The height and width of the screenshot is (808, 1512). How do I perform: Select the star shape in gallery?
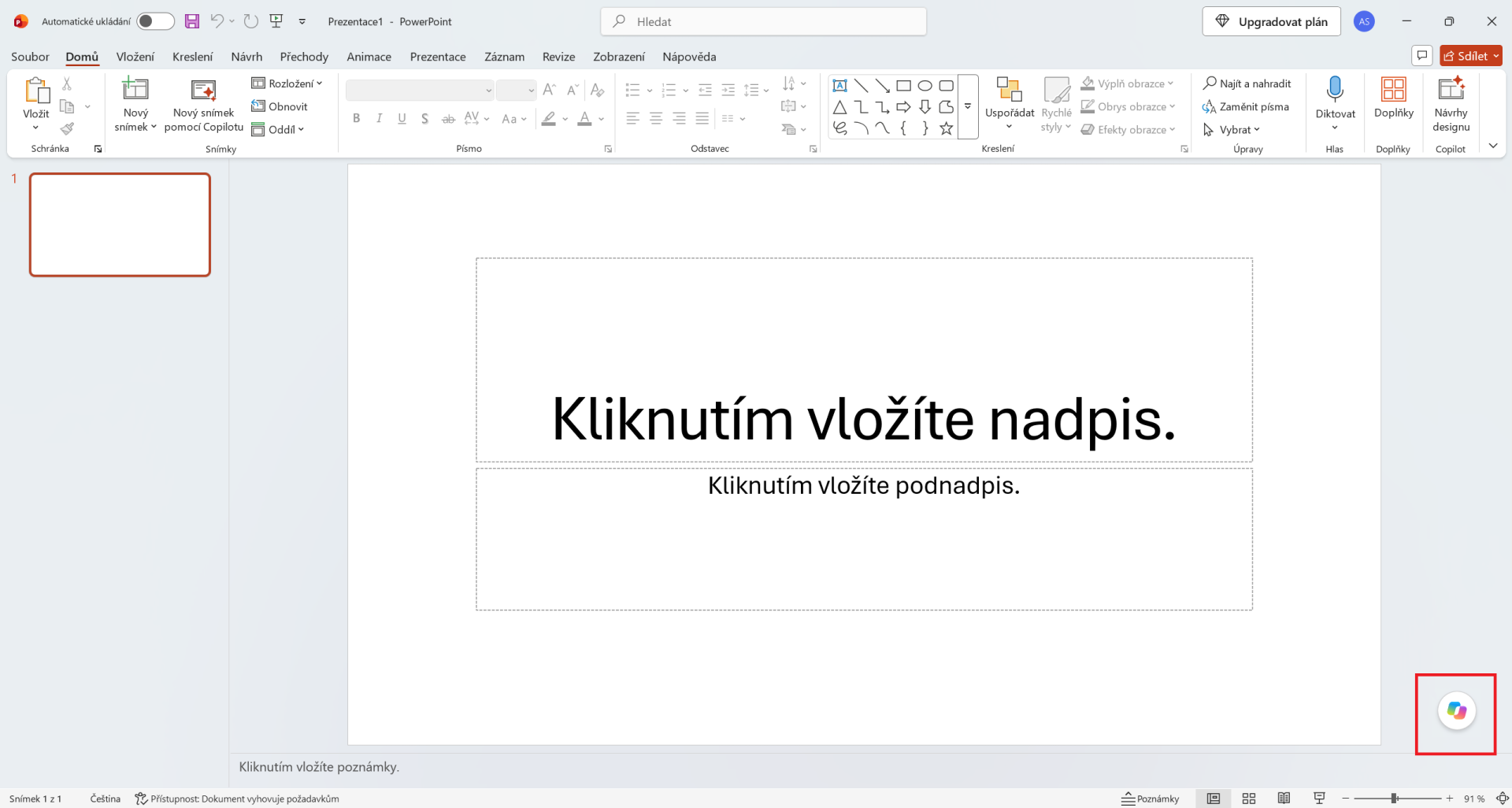tap(947, 128)
